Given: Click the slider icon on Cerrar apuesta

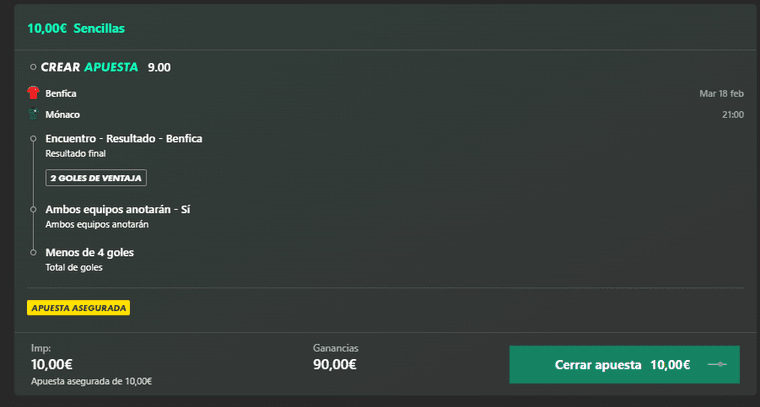Looking at the screenshot, I should pyautogui.click(x=717, y=364).
